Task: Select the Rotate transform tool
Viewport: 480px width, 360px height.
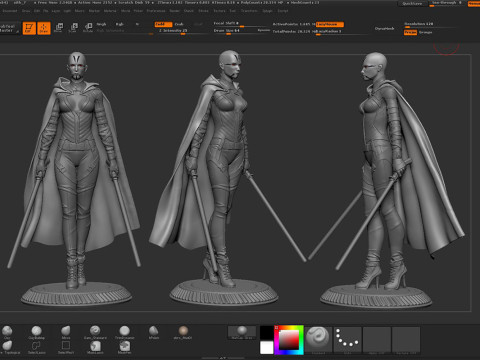Action: (x=88, y=28)
